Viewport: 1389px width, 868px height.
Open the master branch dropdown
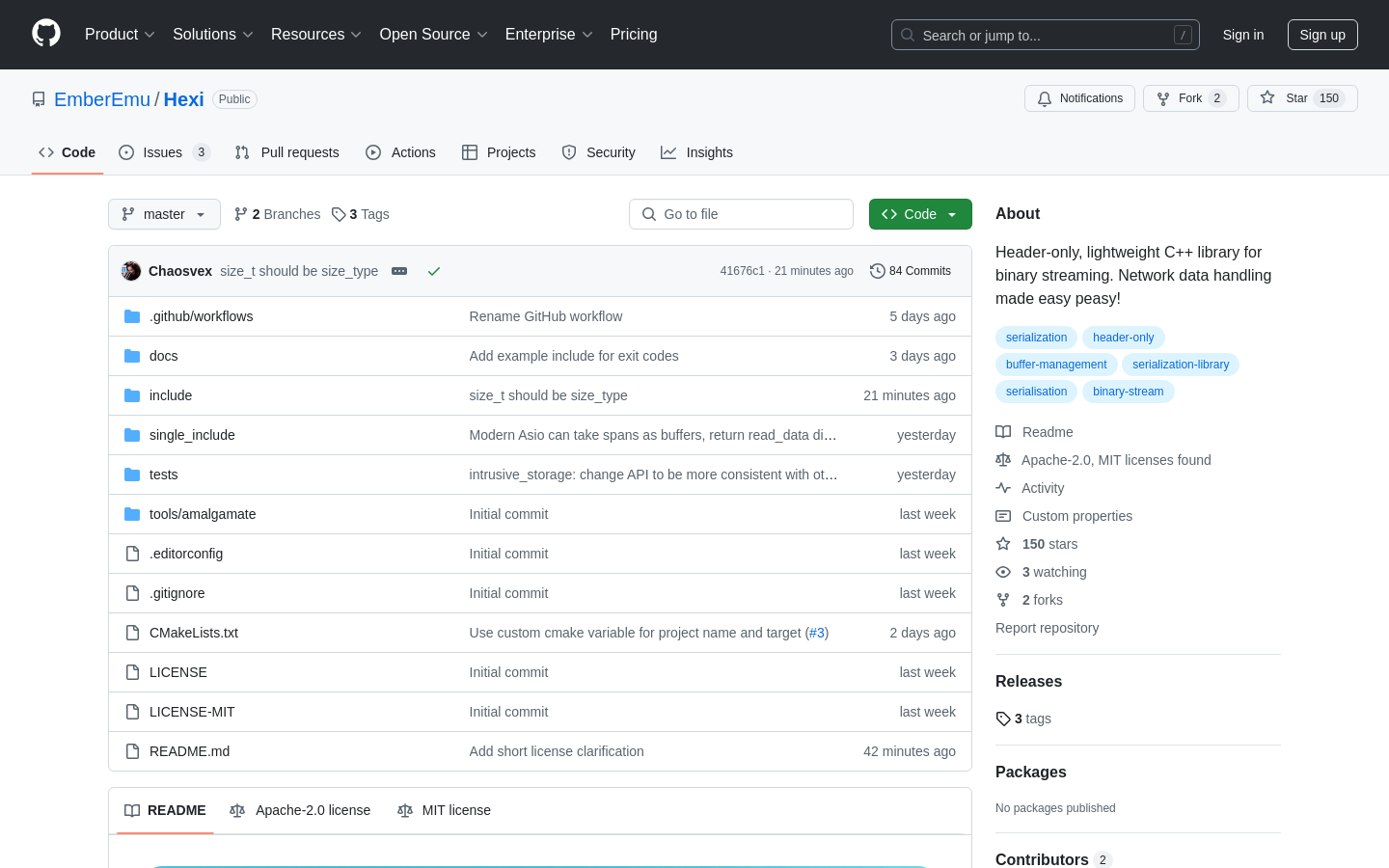click(x=164, y=214)
